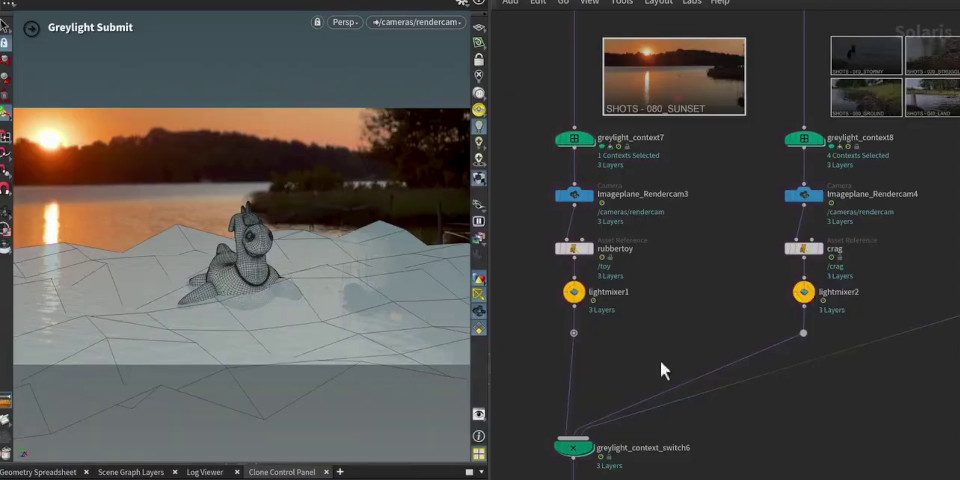Click the four-pane viewport layout icon
This screenshot has height=480, width=960.
pyautogui.click(x=479, y=454)
